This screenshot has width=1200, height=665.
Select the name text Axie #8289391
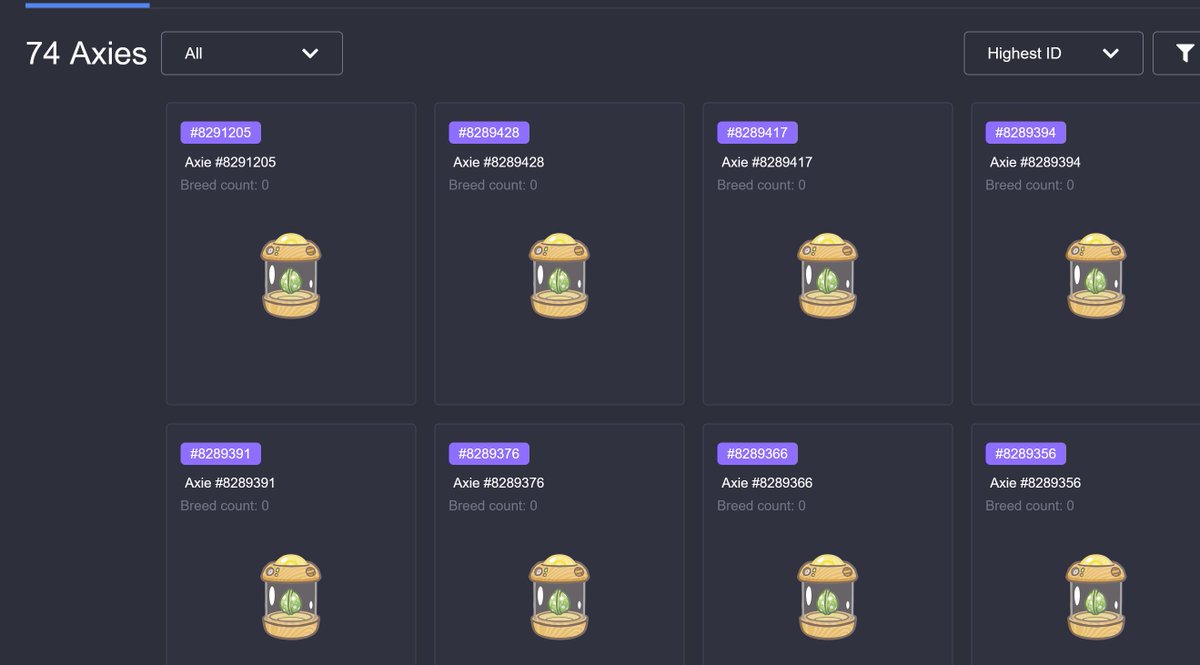(230, 483)
